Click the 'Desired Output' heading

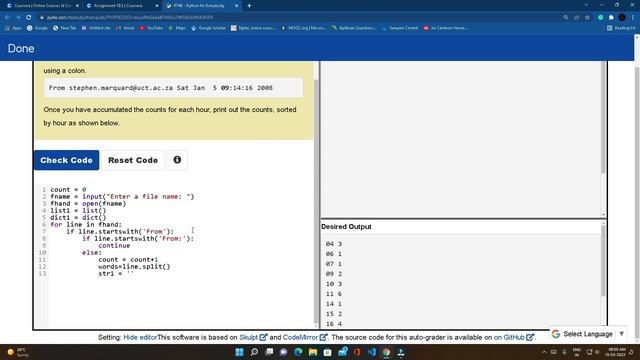click(x=346, y=227)
